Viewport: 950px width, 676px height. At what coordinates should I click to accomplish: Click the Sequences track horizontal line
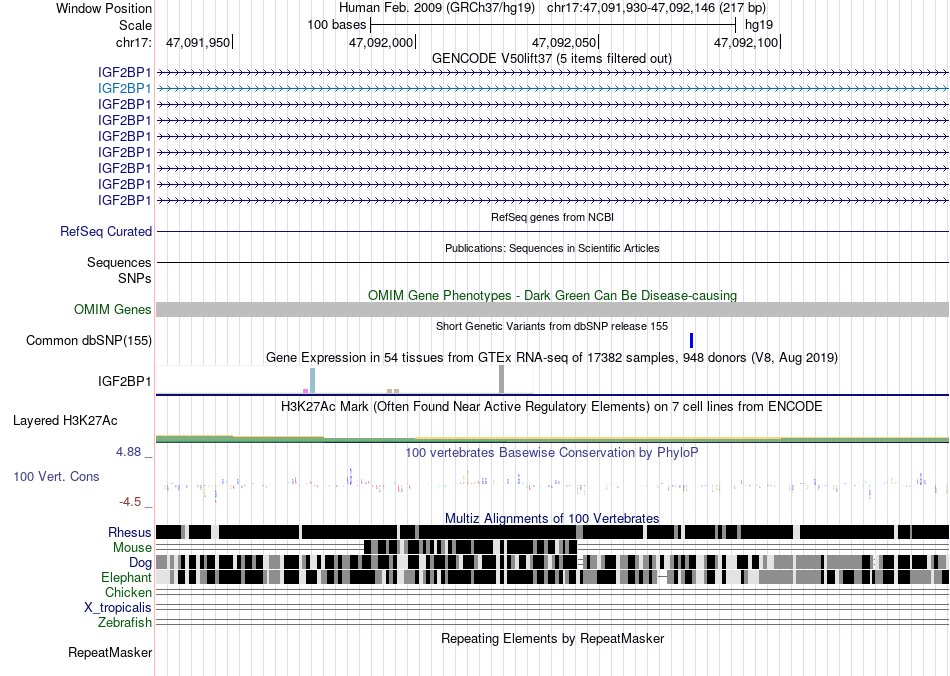pyautogui.click(x=553, y=262)
